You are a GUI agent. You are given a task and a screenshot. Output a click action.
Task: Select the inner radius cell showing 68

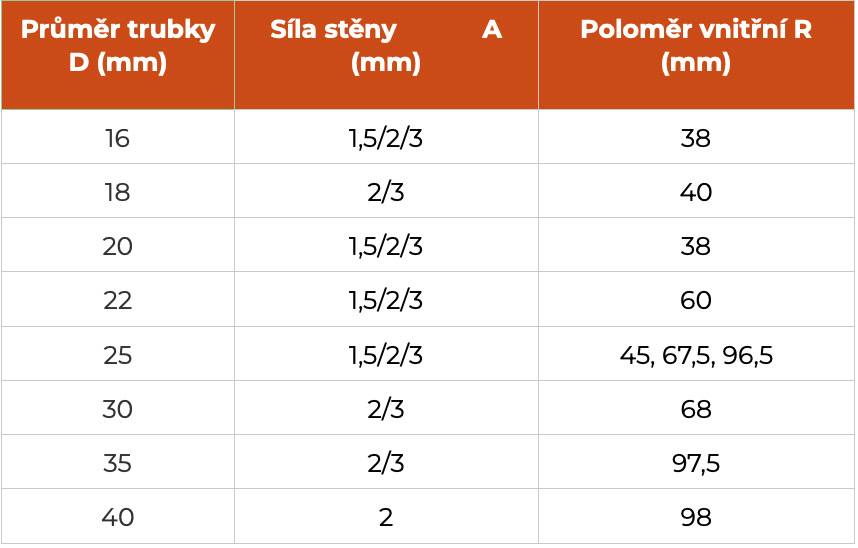[x=696, y=409]
